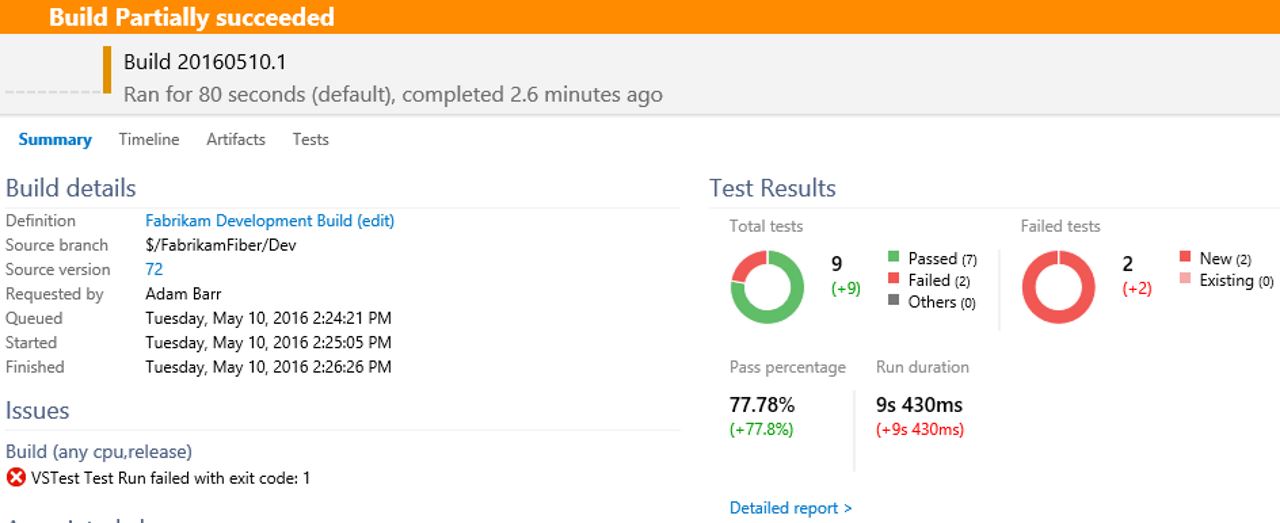Select the Summary tab
The image size is (1280, 523).
point(55,140)
